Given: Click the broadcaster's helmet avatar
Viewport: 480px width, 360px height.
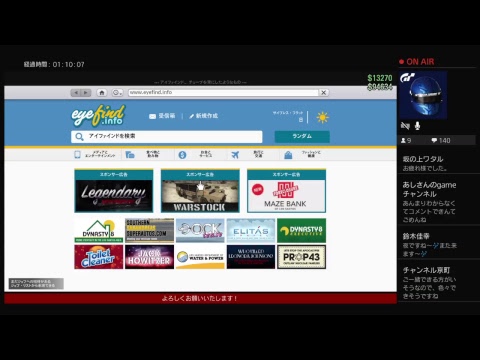Looking at the screenshot, I should [x=423, y=95].
